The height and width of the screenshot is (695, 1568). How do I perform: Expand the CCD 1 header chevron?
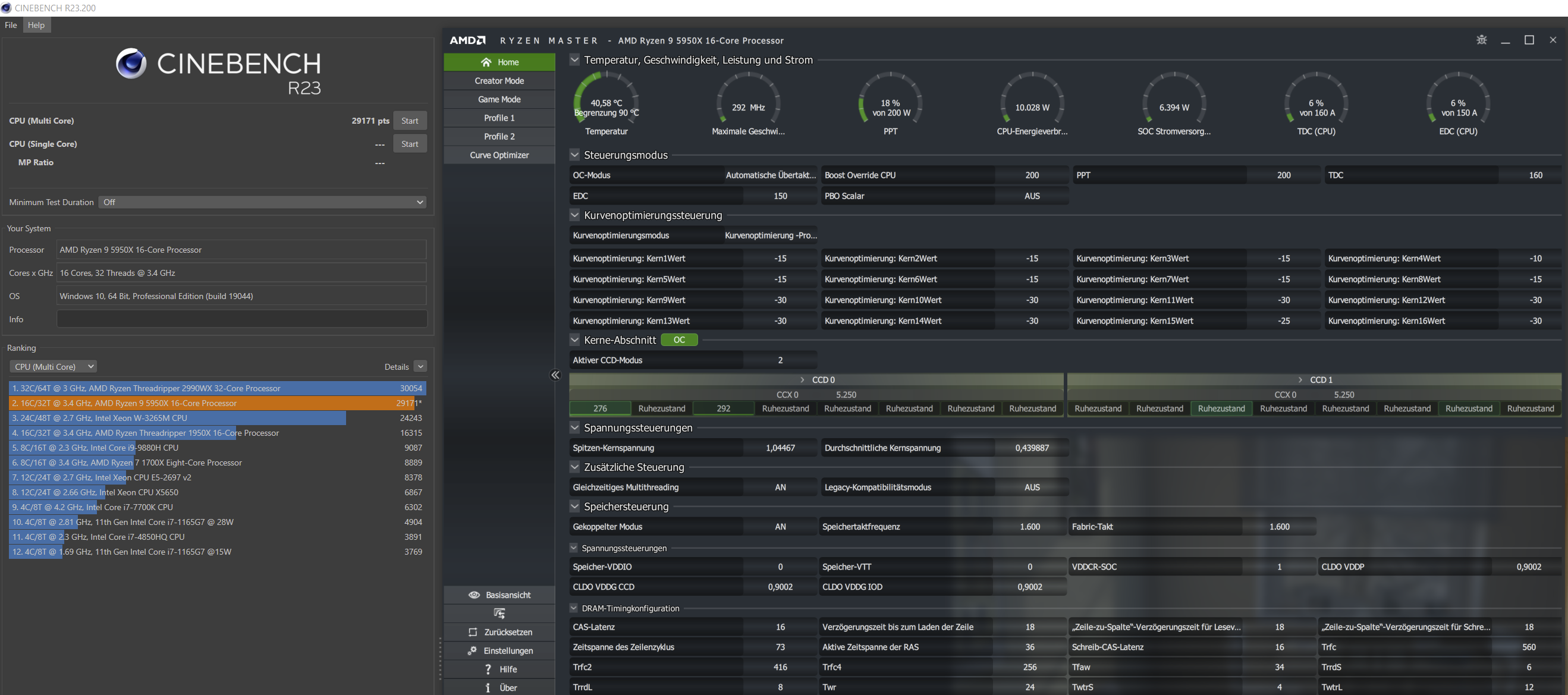pyautogui.click(x=1300, y=380)
